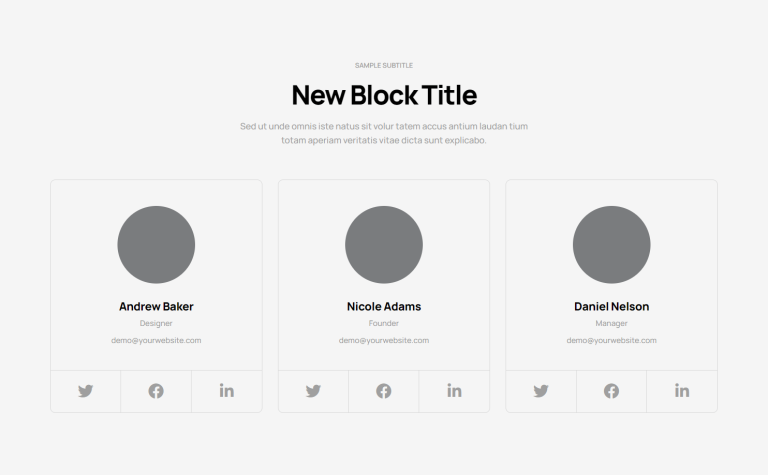The width and height of the screenshot is (768, 475).
Task: Open Andrew Baker's Facebook profile icon
Action: [156, 391]
